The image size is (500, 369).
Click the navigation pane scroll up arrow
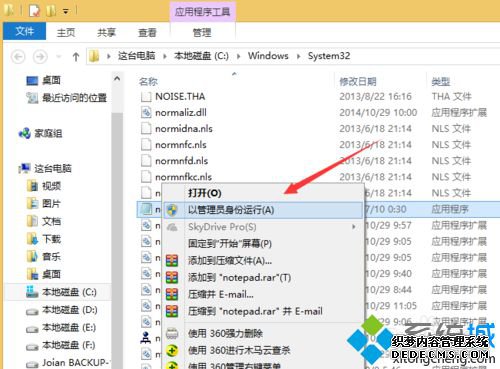coord(117,79)
